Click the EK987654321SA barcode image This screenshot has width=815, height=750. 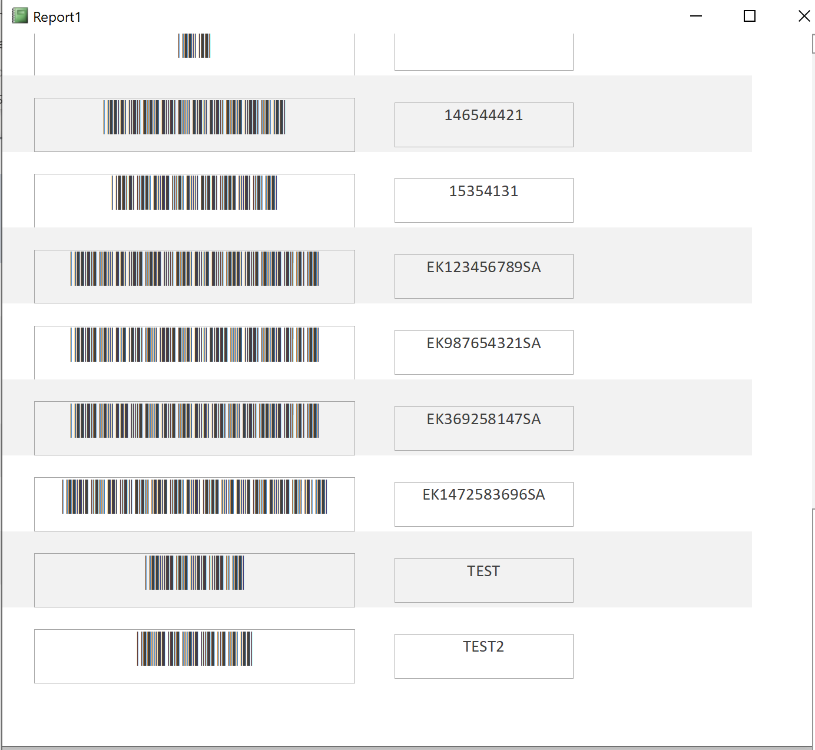click(x=194, y=345)
